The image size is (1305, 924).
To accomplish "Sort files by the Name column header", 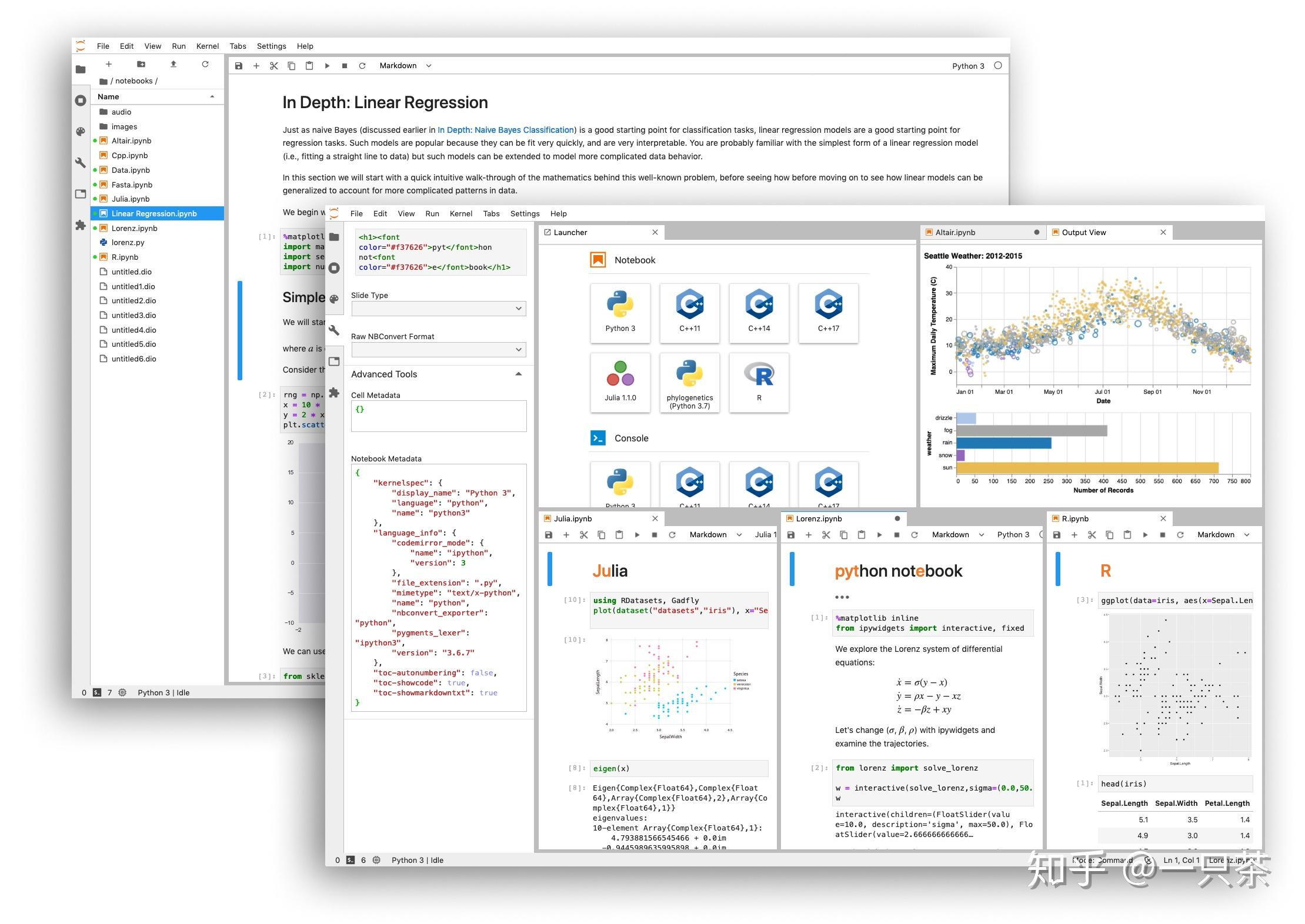I will (x=108, y=96).
